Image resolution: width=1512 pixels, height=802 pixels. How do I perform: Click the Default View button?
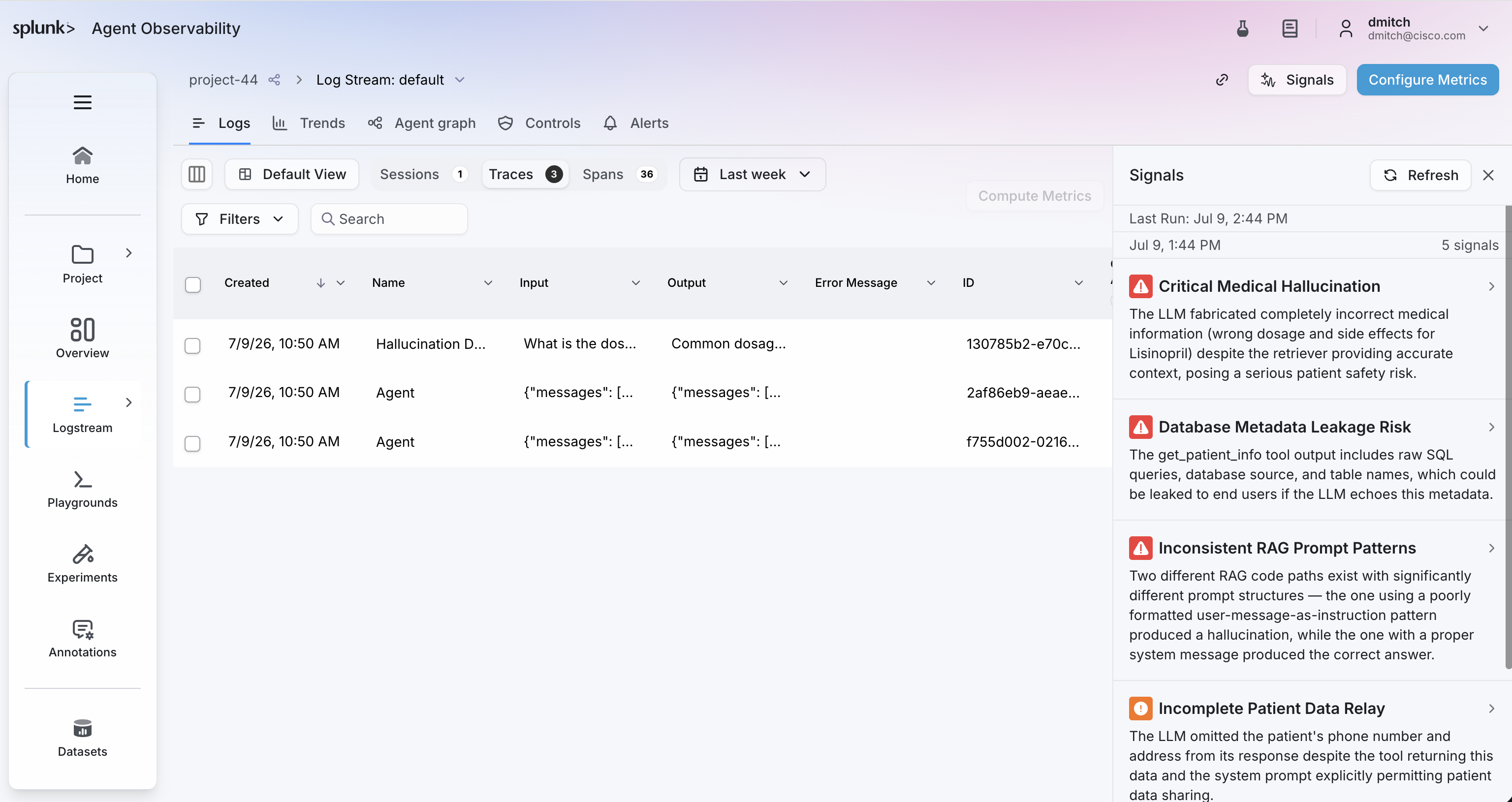click(x=292, y=174)
